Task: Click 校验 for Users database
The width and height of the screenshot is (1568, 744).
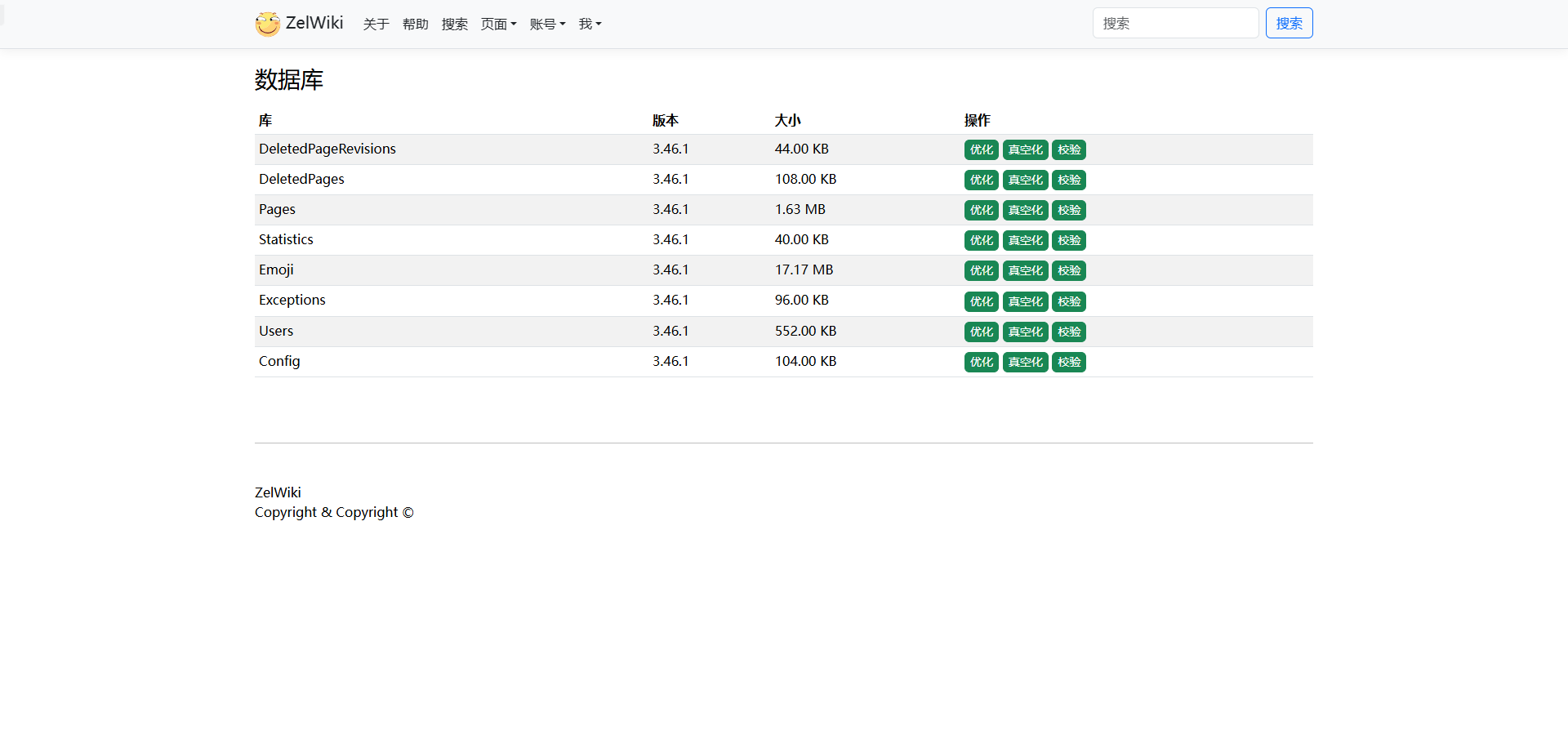Action: 1068,332
